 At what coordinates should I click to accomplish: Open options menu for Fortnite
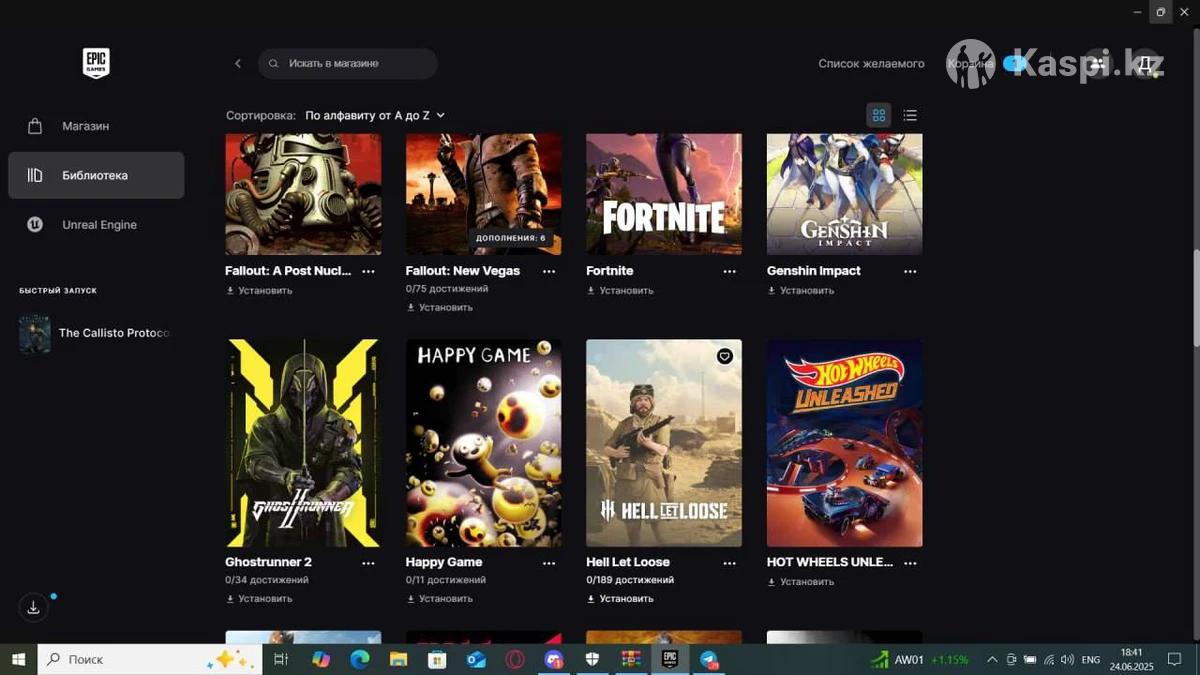729,271
